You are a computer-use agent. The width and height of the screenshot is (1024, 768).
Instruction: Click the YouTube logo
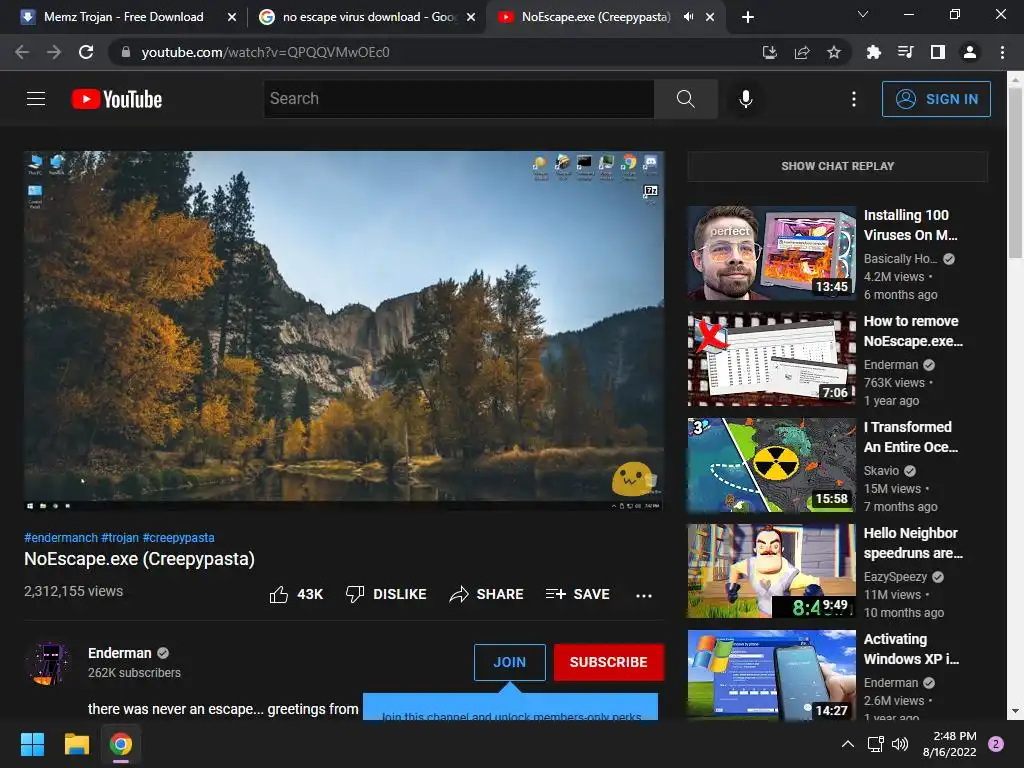[x=117, y=99]
